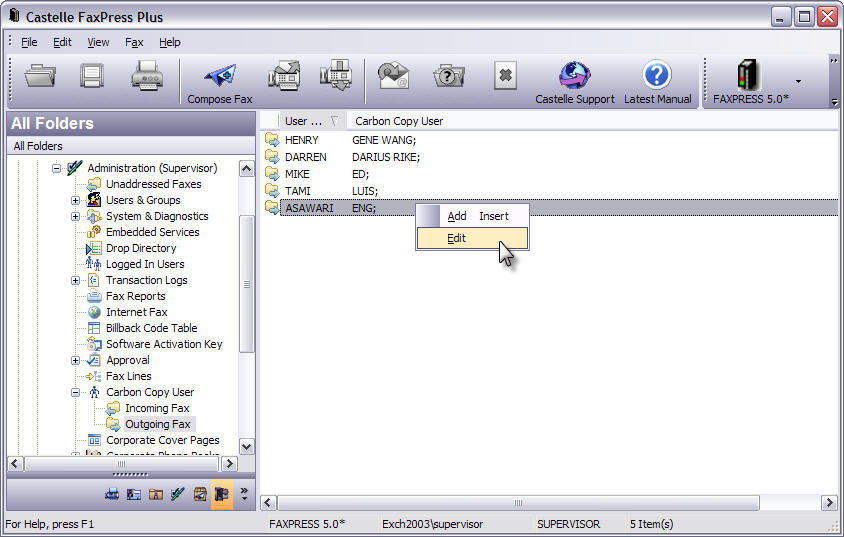
Task: Select the TAMI row
Action: pos(549,191)
